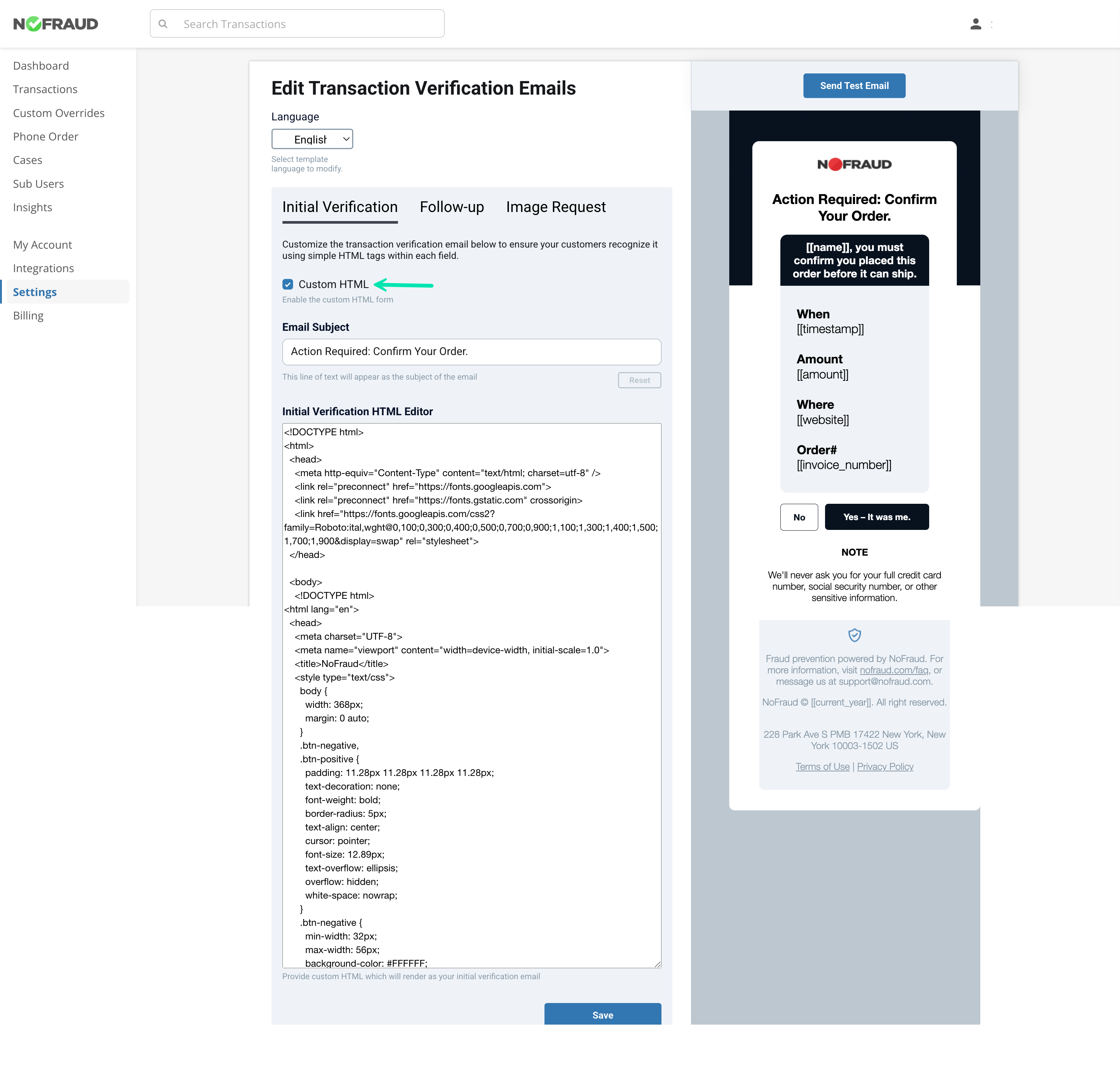Click the Reset button for subject
The height and width of the screenshot is (1067, 1120).
pyautogui.click(x=640, y=380)
